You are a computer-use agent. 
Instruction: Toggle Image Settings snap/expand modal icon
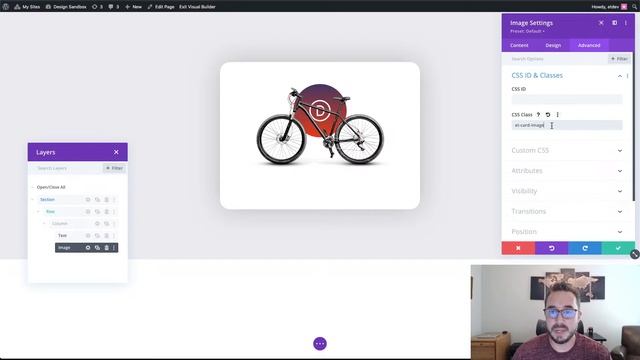tap(614, 23)
